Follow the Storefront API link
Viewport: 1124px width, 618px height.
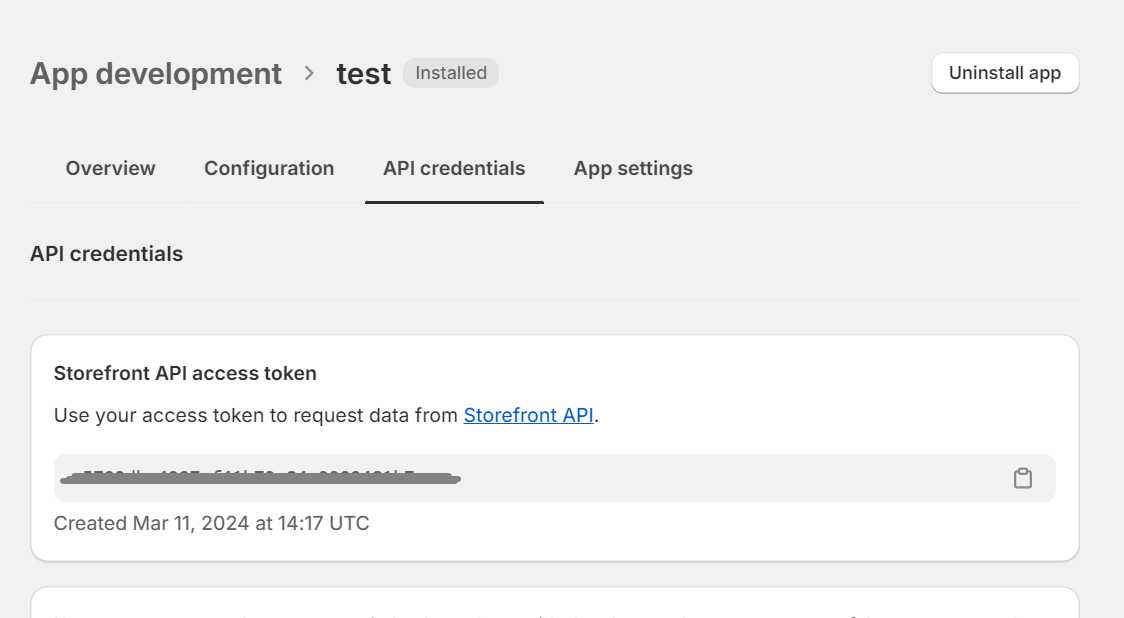(528, 415)
